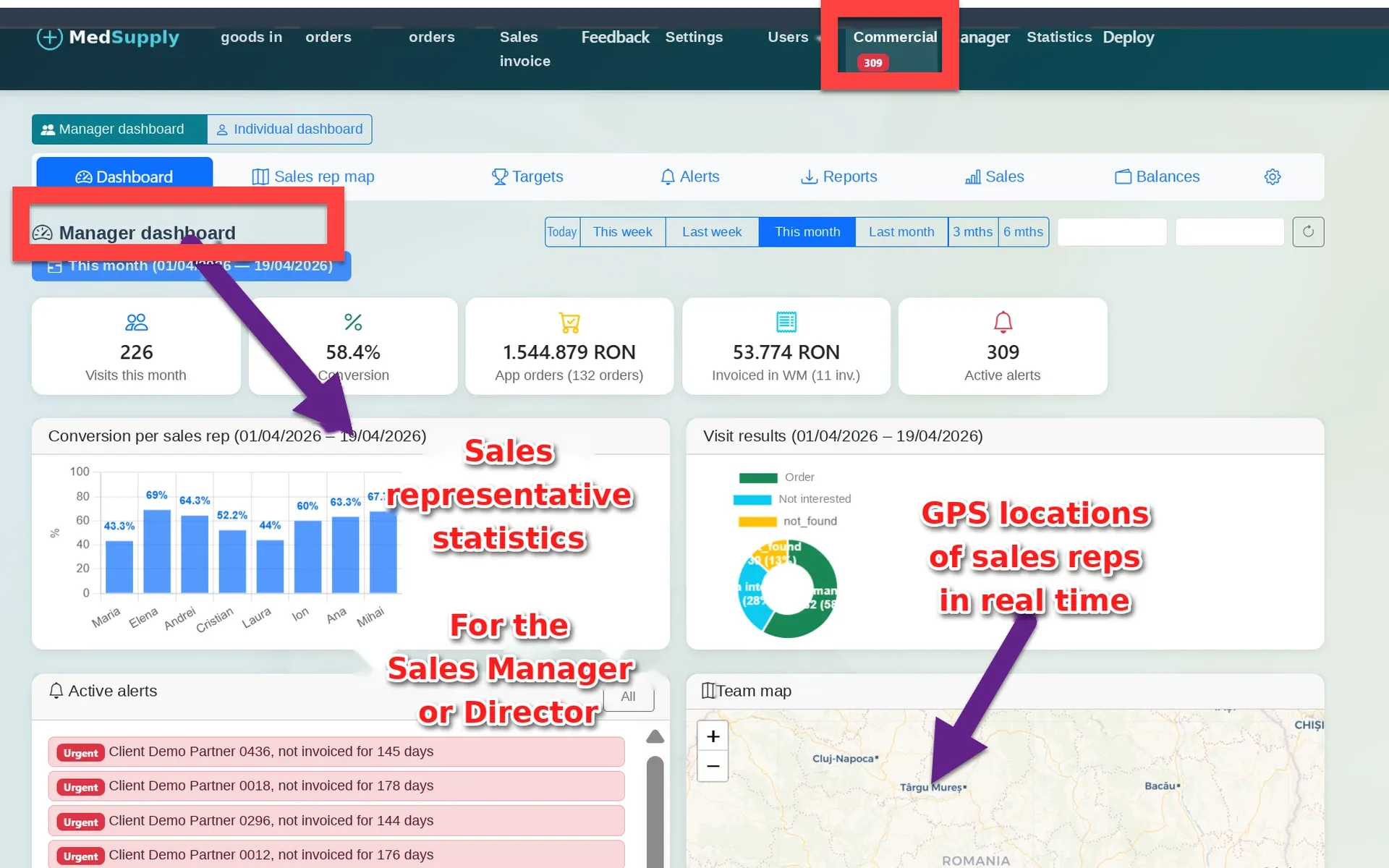The image size is (1389, 868).
Task: Open alert for Client Demo Partner 0296
Action: point(336,821)
